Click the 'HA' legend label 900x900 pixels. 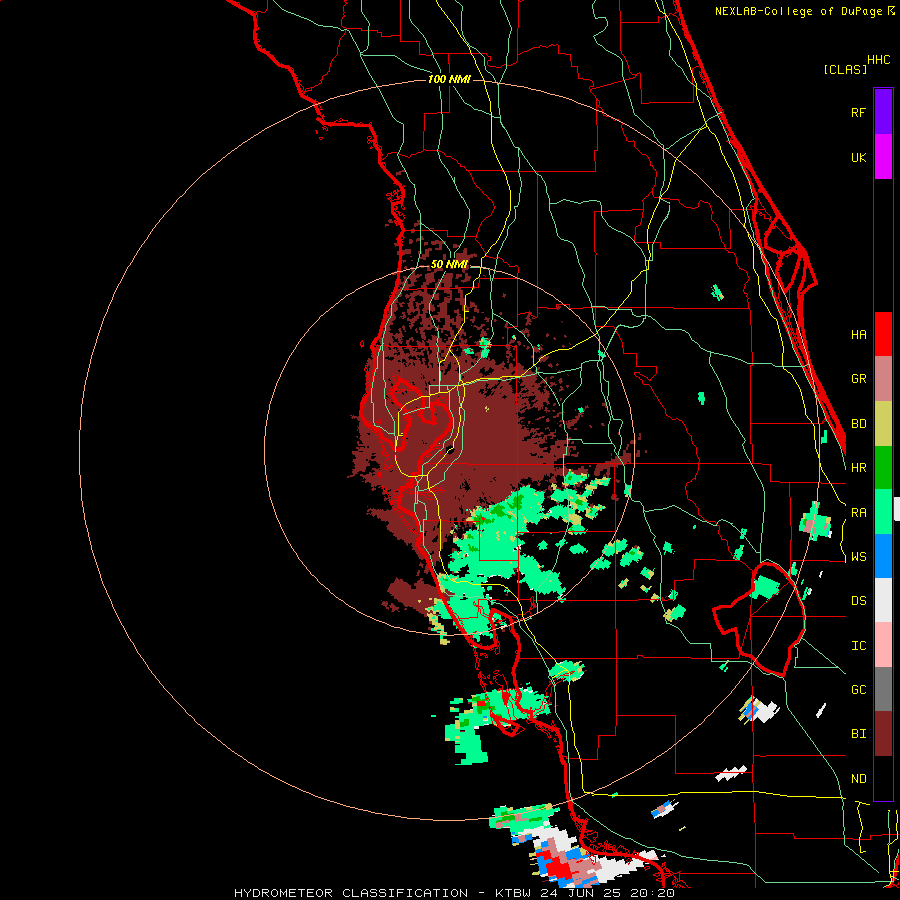pyautogui.click(x=858, y=335)
